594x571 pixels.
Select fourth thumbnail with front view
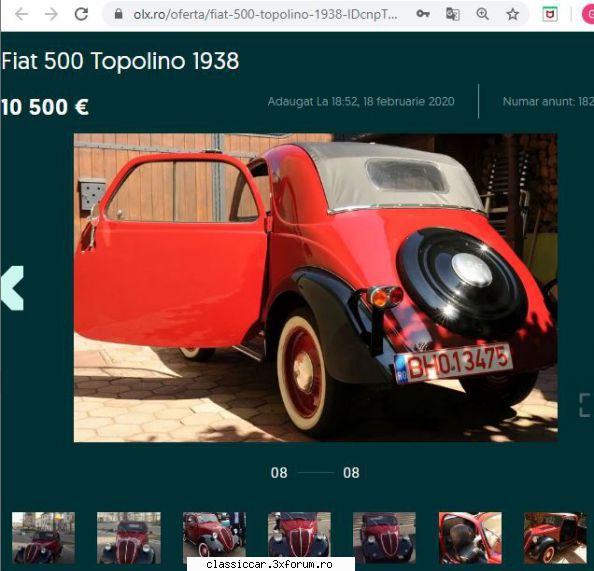pos(299,535)
